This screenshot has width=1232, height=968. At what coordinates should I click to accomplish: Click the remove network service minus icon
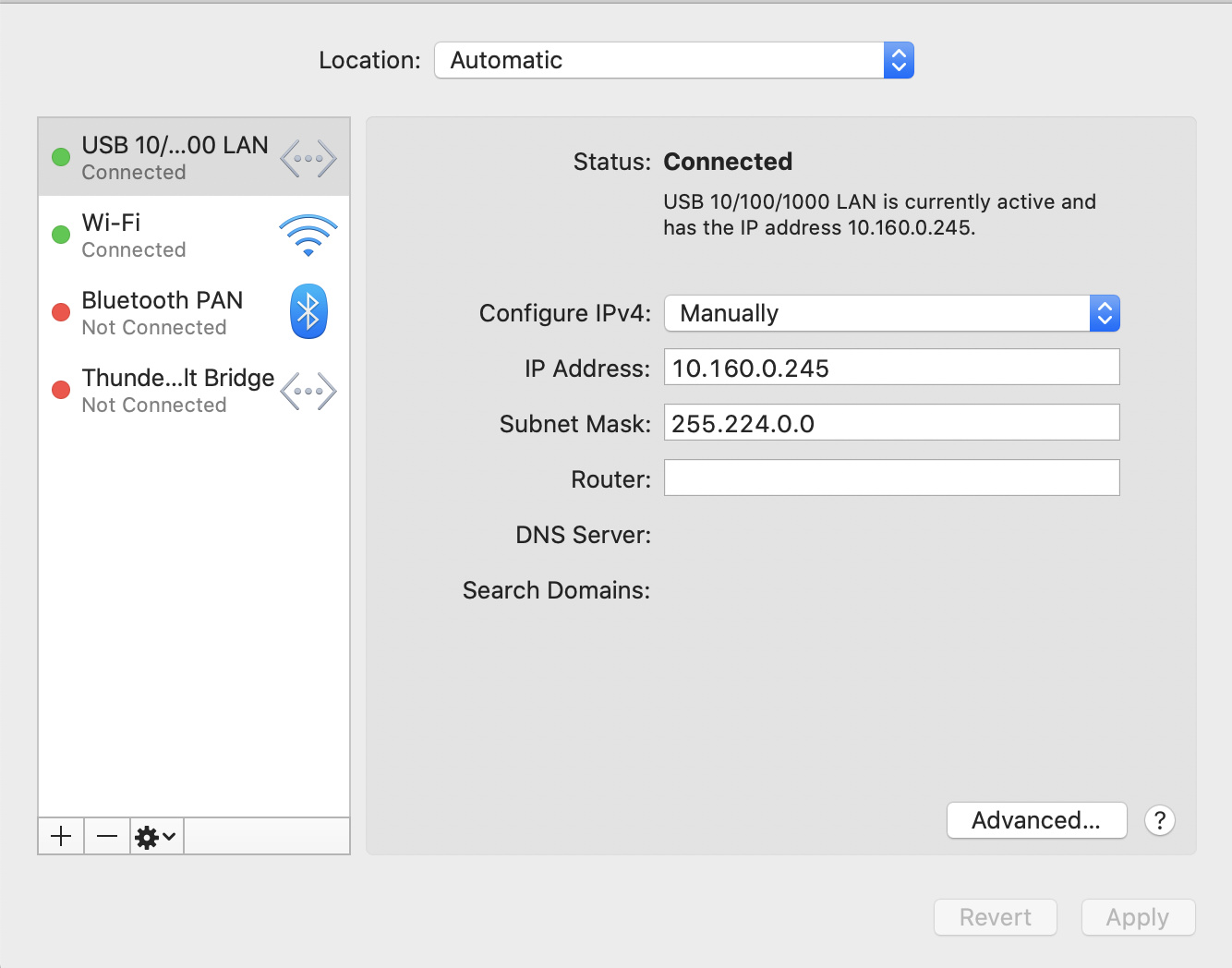[x=106, y=836]
